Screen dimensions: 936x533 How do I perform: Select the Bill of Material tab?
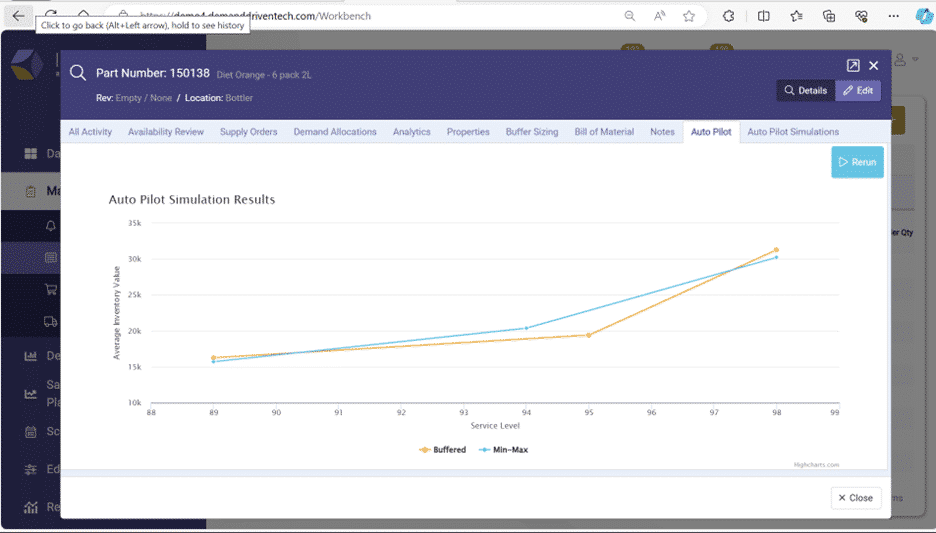pos(604,132)
